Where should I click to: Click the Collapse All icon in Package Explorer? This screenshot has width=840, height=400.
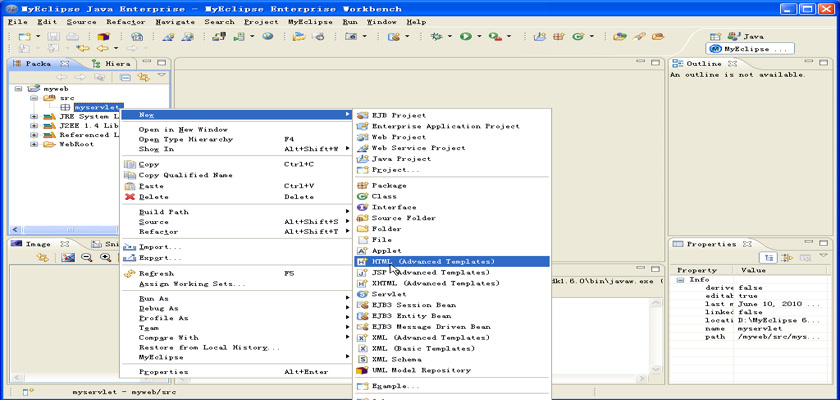pos(125,78)
